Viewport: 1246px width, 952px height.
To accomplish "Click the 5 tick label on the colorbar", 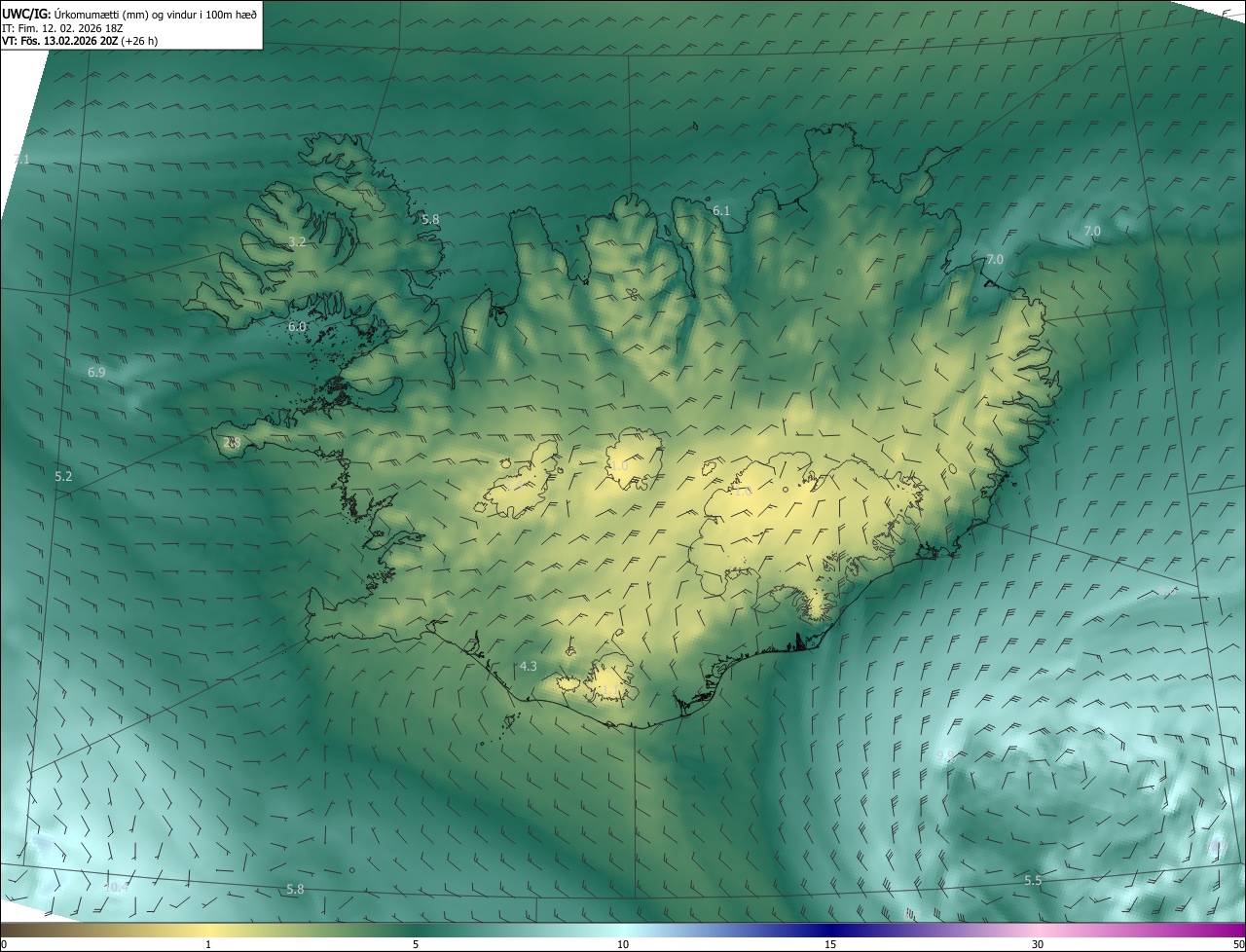I will 416,944.
